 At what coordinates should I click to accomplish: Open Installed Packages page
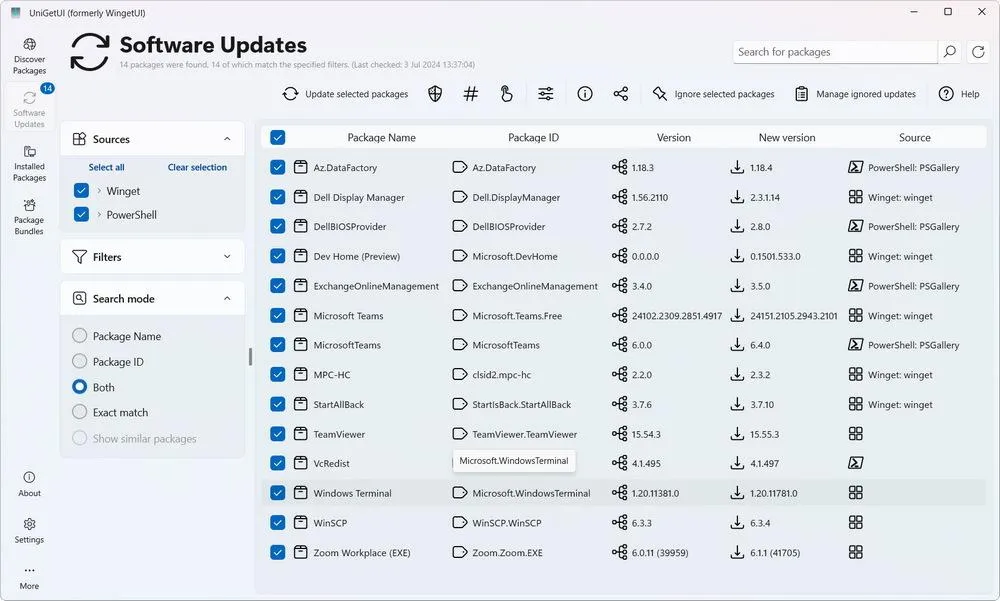(29, 163)
